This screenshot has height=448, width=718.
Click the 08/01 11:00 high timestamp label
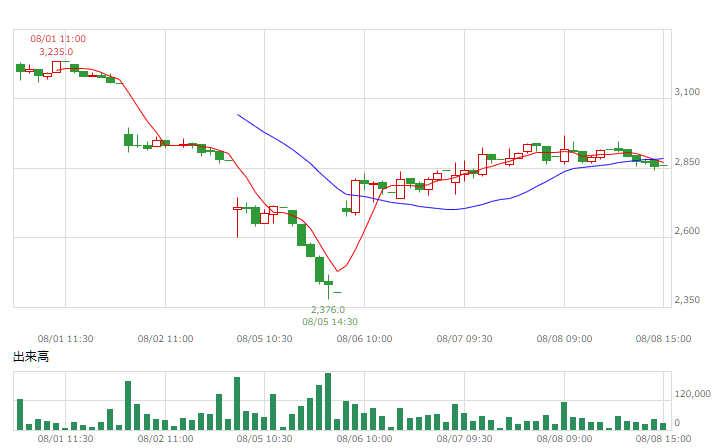pos(58,39)
